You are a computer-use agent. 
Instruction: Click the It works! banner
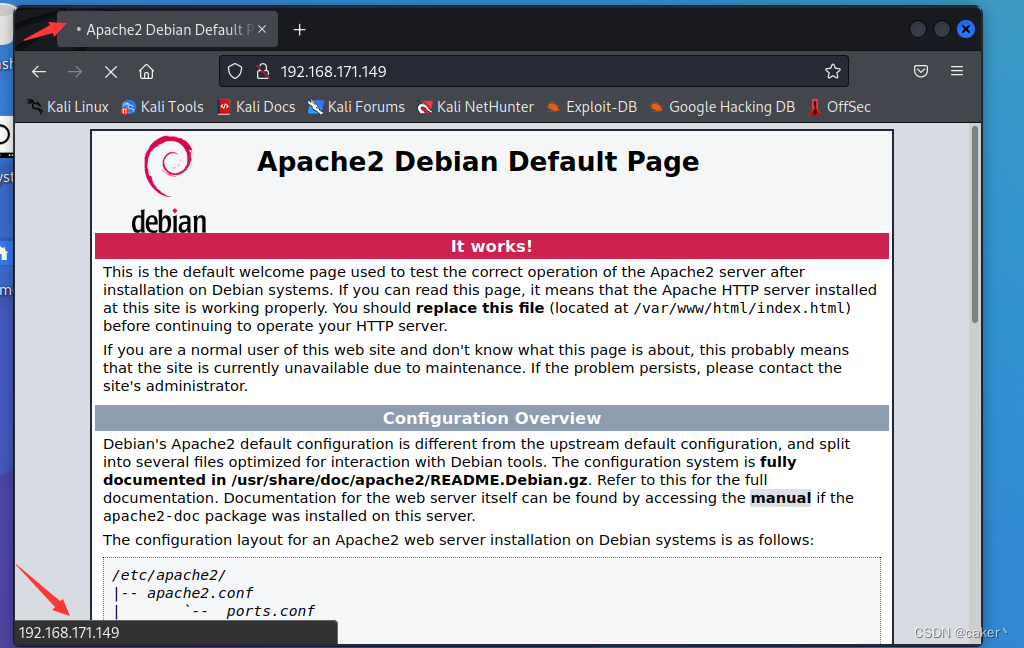492,246
